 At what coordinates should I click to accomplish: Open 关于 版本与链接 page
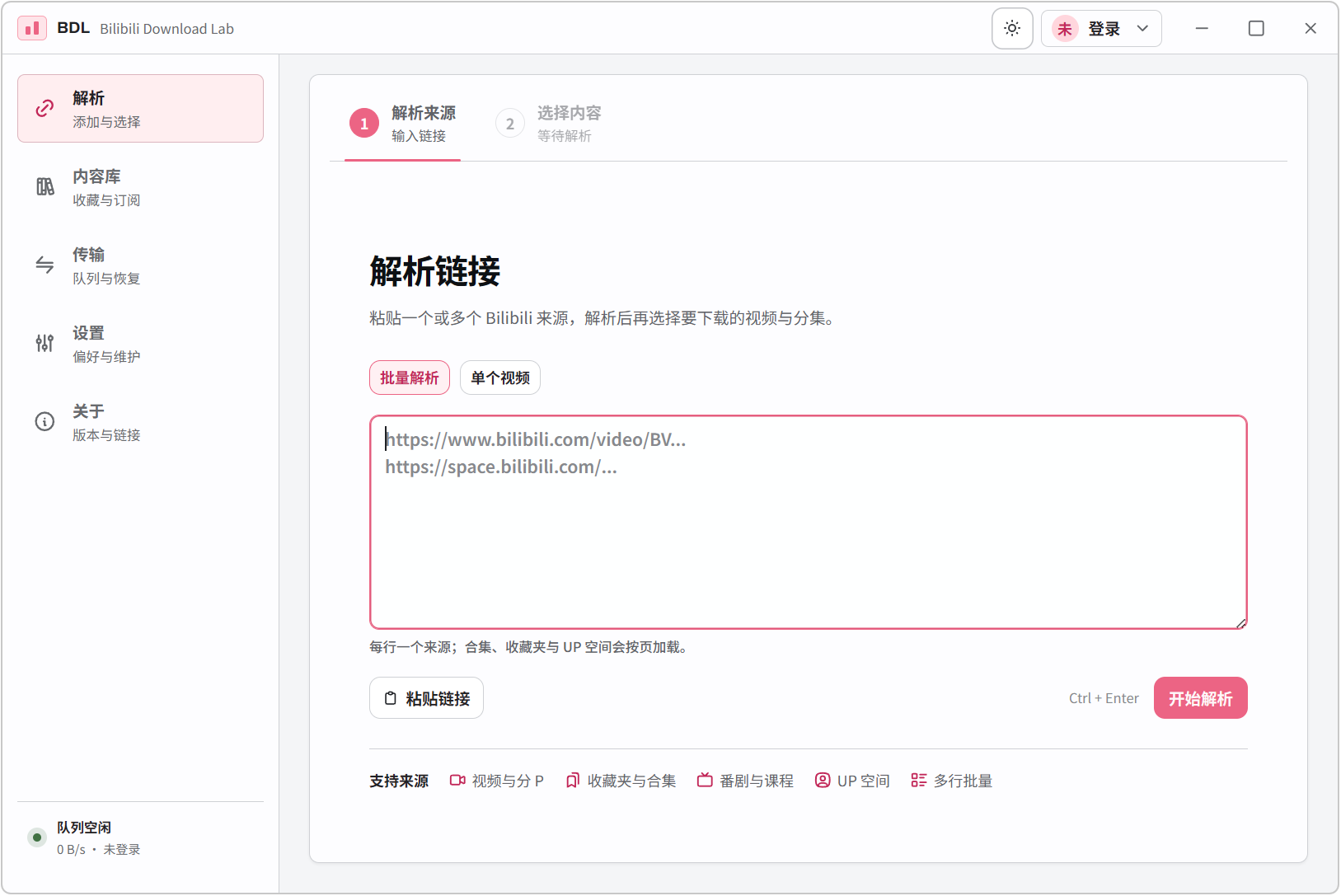(140, 422)
